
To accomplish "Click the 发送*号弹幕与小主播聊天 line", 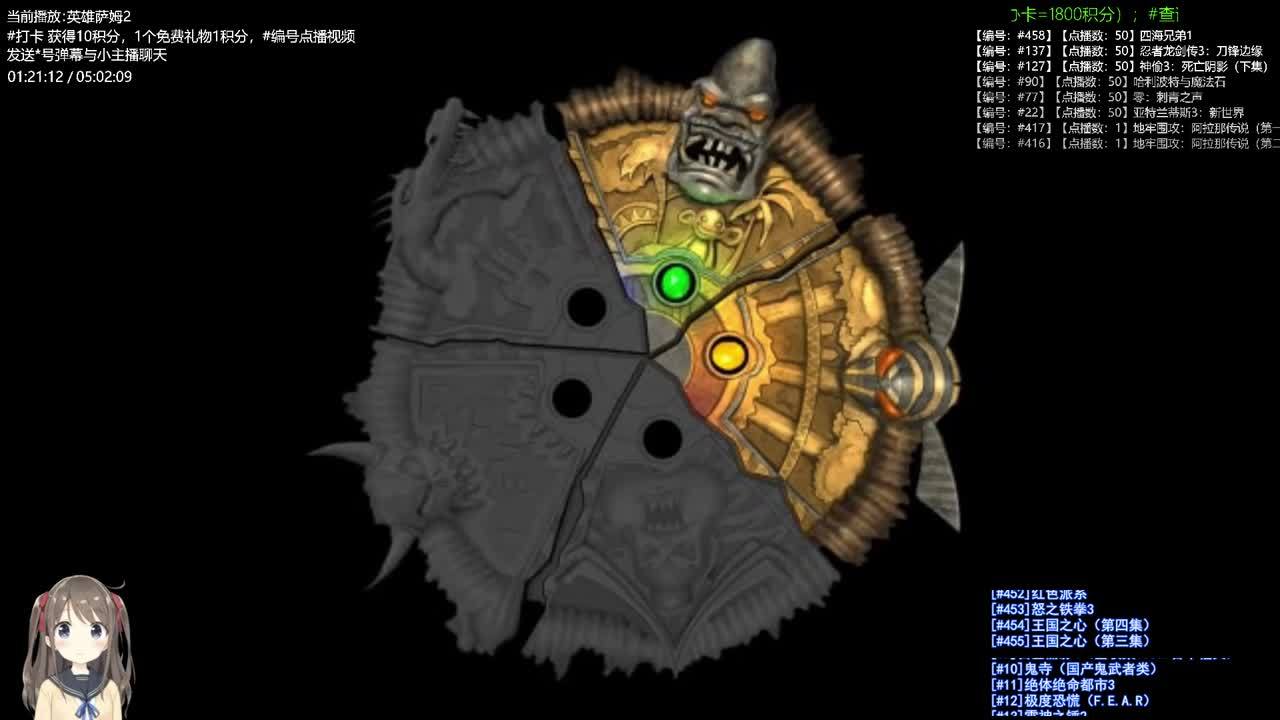I will point(87,56).
